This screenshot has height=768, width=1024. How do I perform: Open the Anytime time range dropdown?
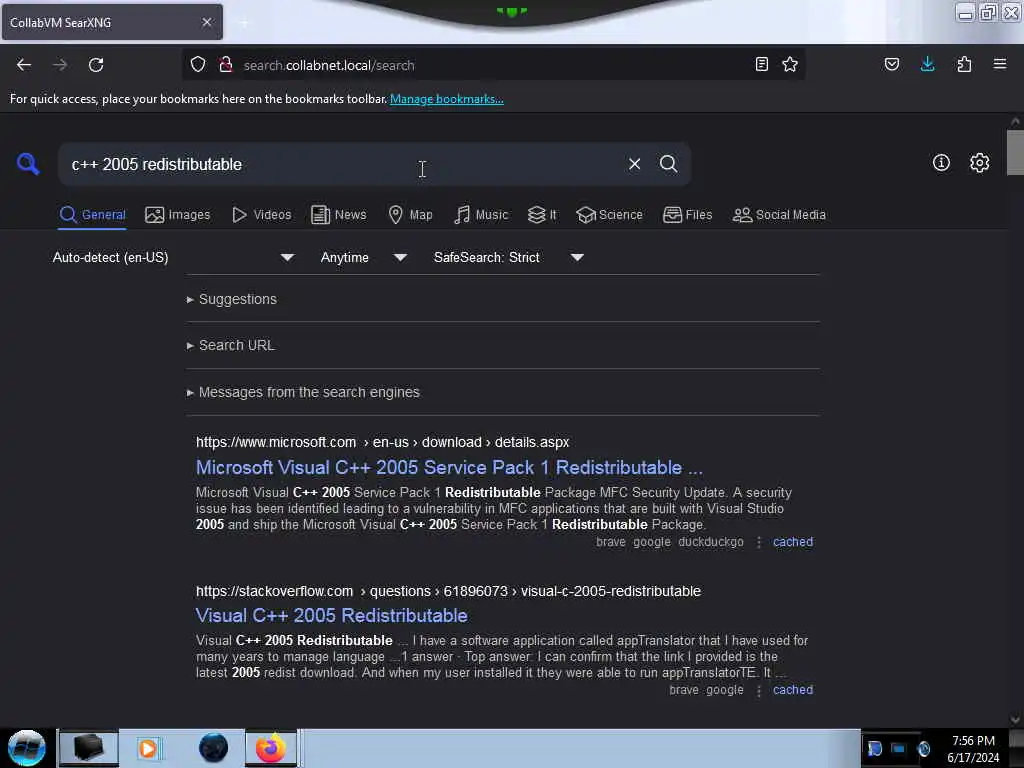(x=364, y=257)
